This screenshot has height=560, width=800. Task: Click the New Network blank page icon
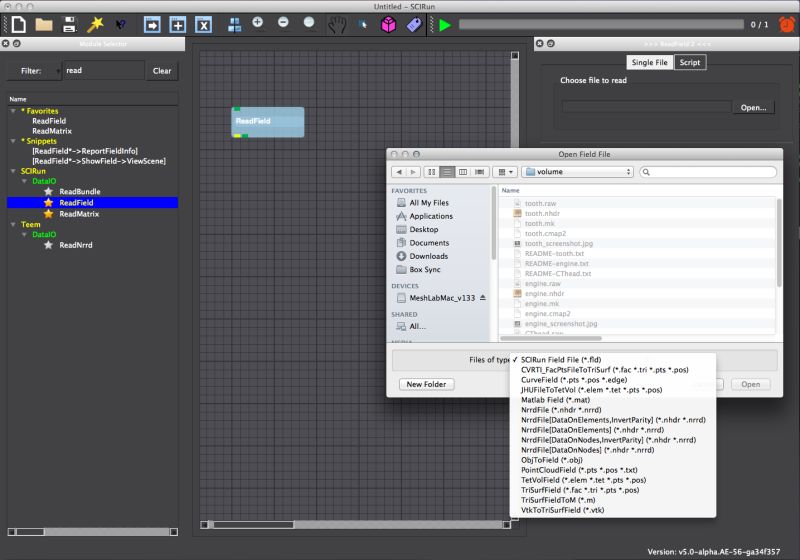click(x=19, y=24)
